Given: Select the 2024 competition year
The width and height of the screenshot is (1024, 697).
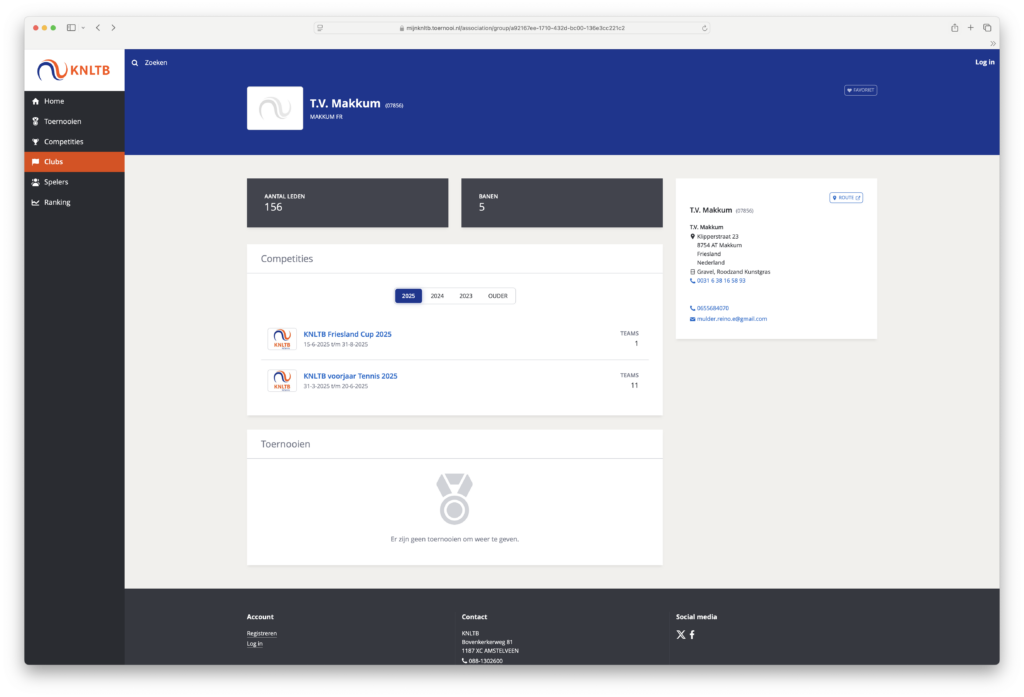Looking at the screenshot, I should tap(437, 296).
